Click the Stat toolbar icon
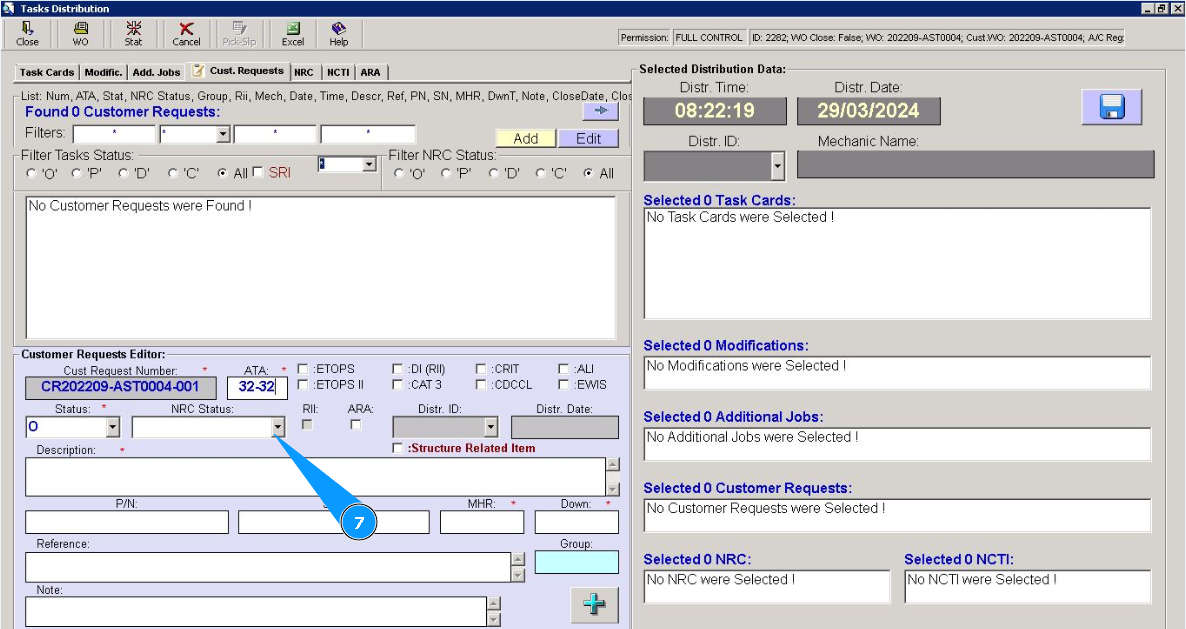 (133, 34)
